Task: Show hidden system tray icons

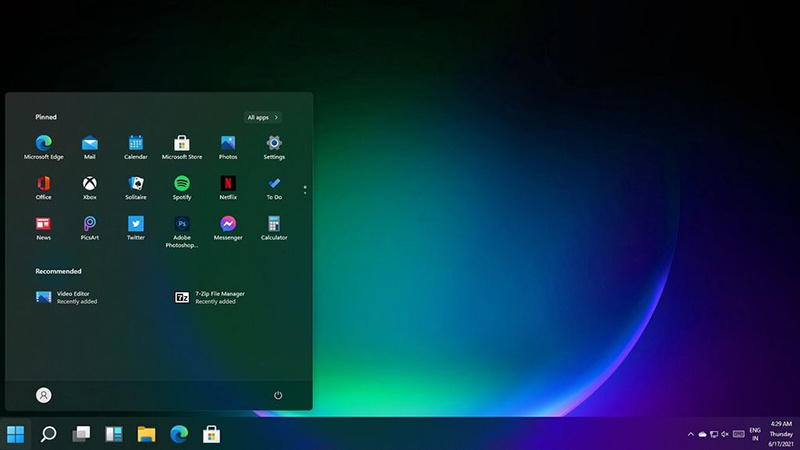Action: click(691, 434)
